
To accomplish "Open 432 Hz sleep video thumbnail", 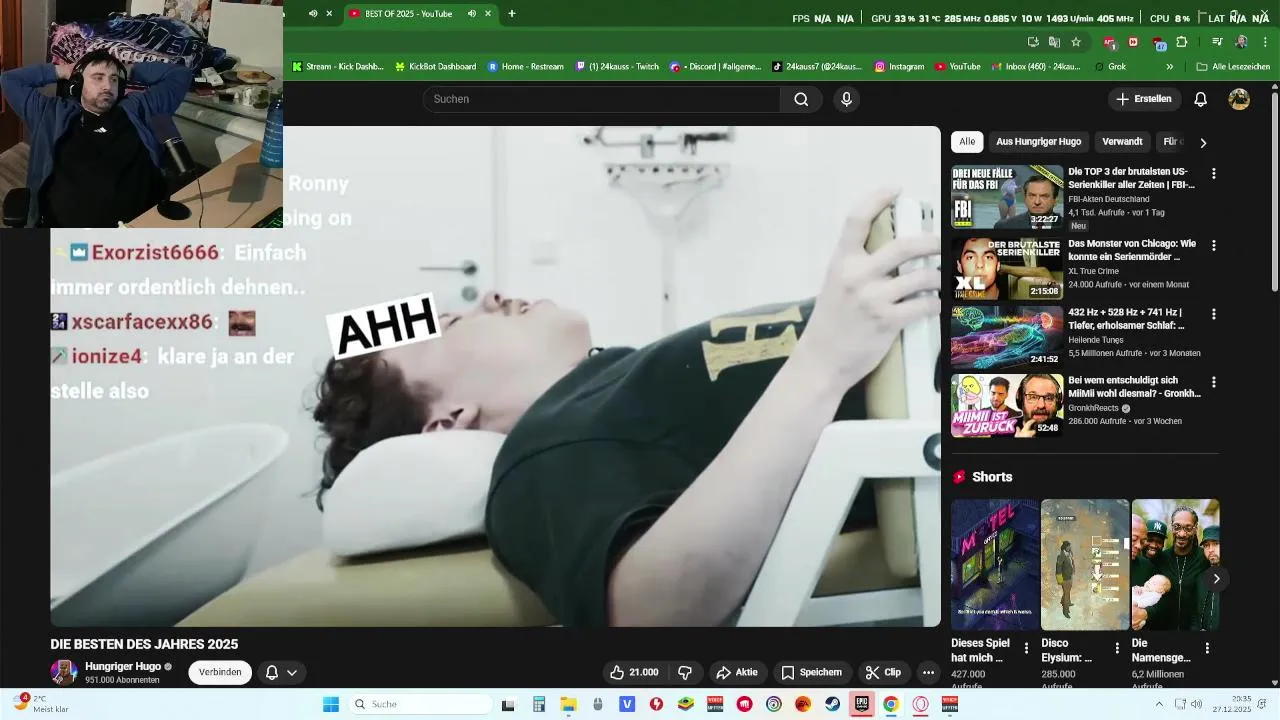I will click(x=1007, y=338).
